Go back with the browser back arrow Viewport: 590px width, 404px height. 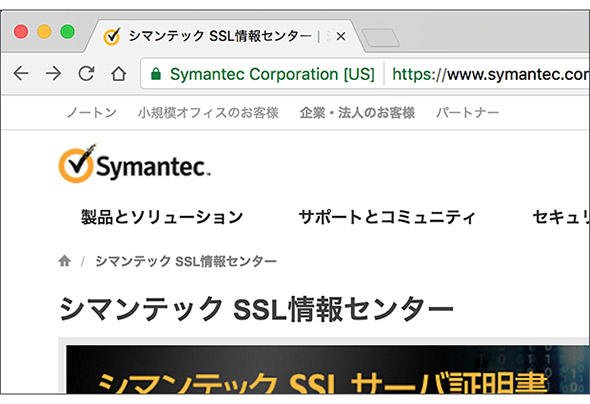21,73
